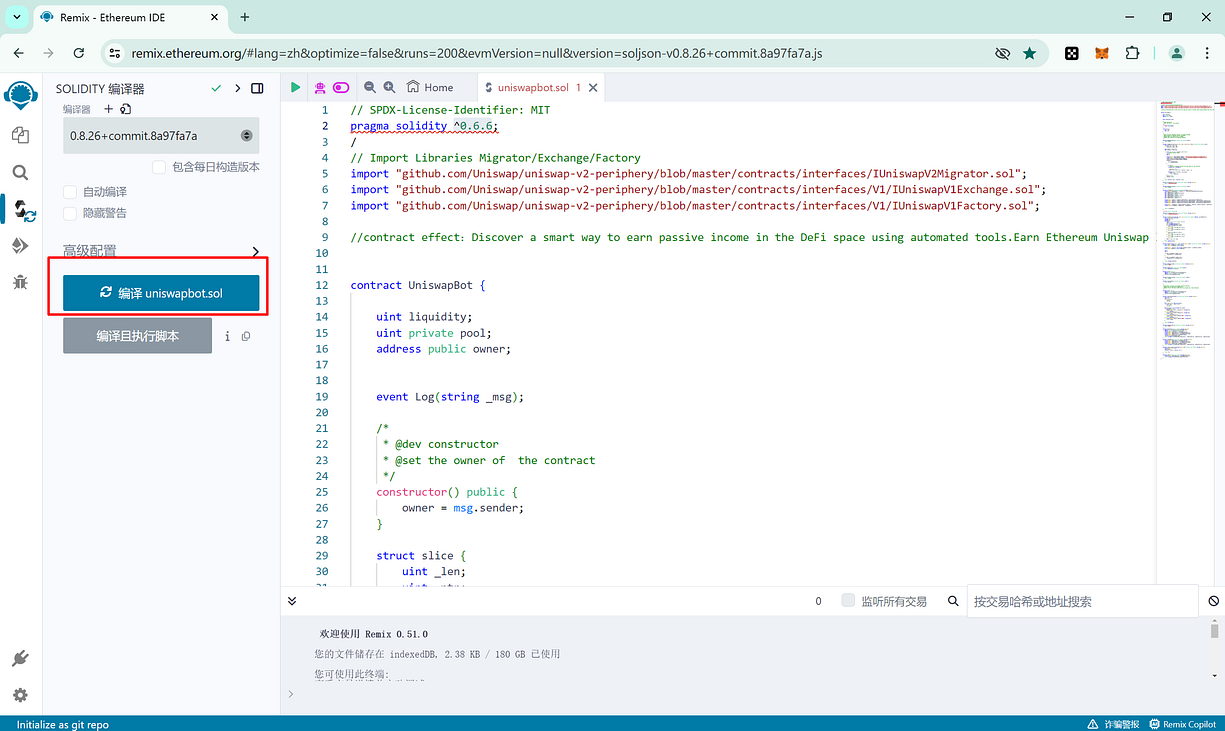The width and height of the screenshot is (1225, 731).
Task: Click the terminal scrollbar
Action: coord(1215,631)
